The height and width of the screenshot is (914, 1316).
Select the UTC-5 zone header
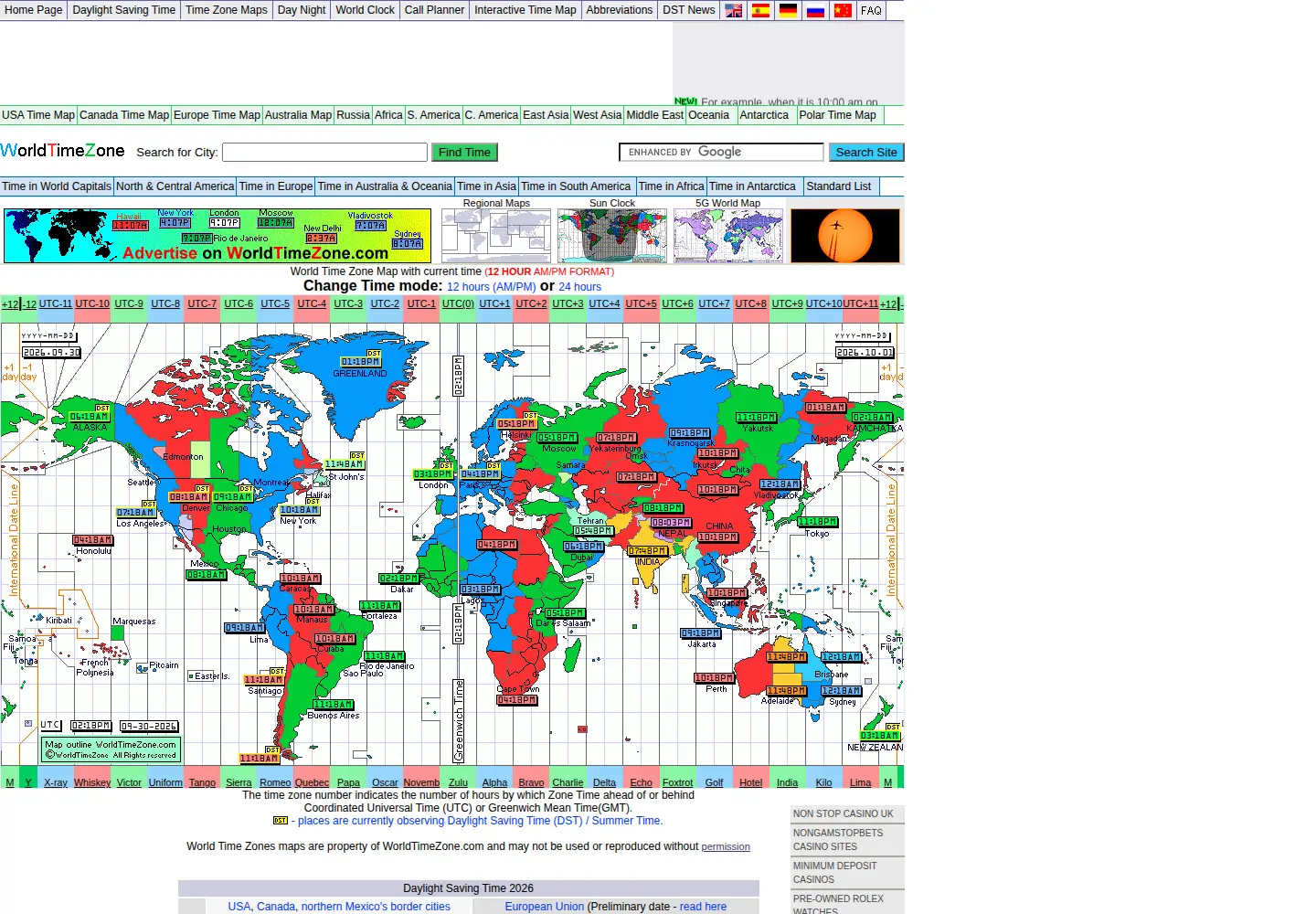(x=275, y=303)
